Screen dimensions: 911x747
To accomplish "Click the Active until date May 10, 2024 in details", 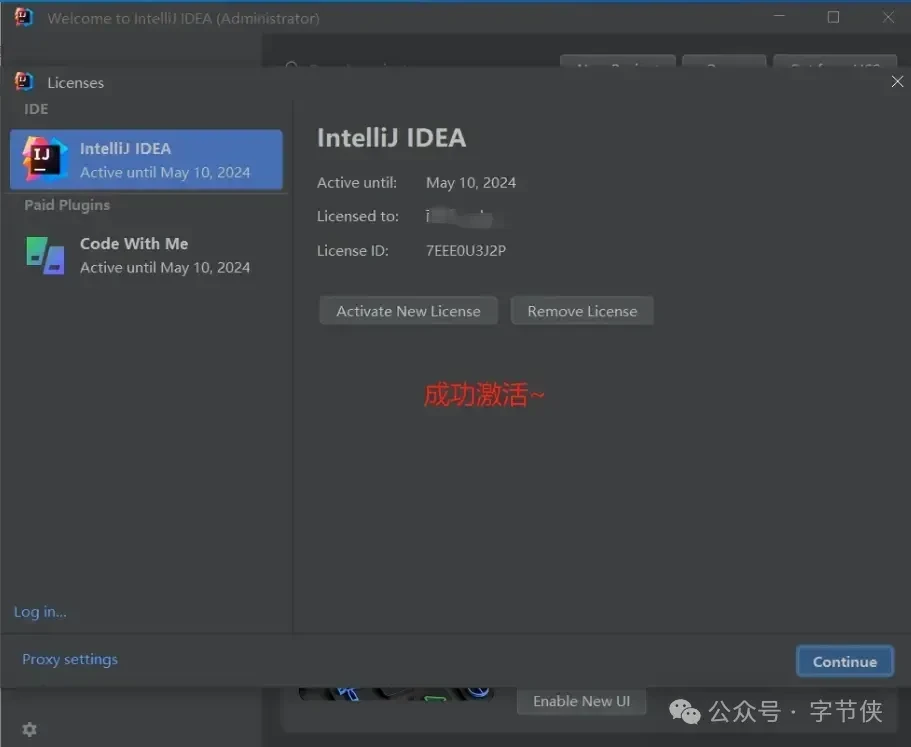I will coord(471,182).
